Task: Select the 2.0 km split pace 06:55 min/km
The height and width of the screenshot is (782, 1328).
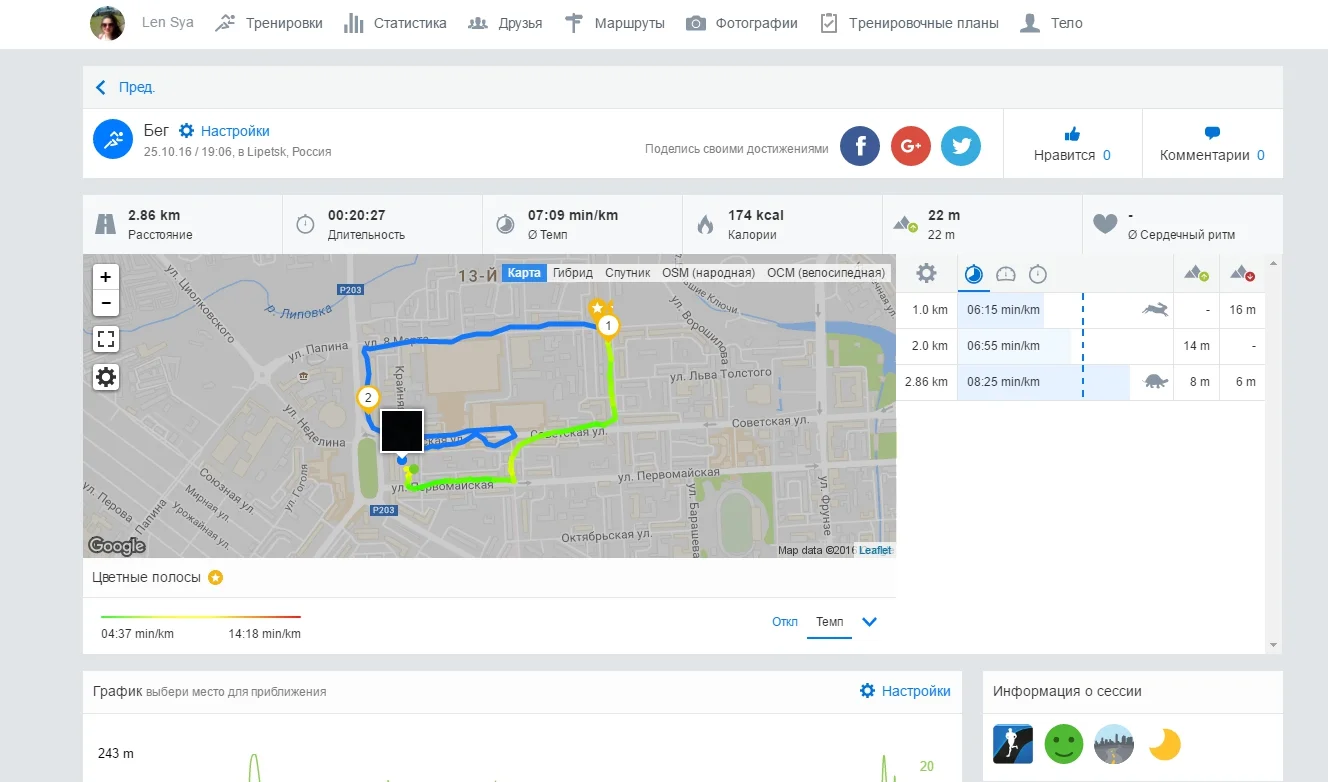Action: click(1003, 346)
